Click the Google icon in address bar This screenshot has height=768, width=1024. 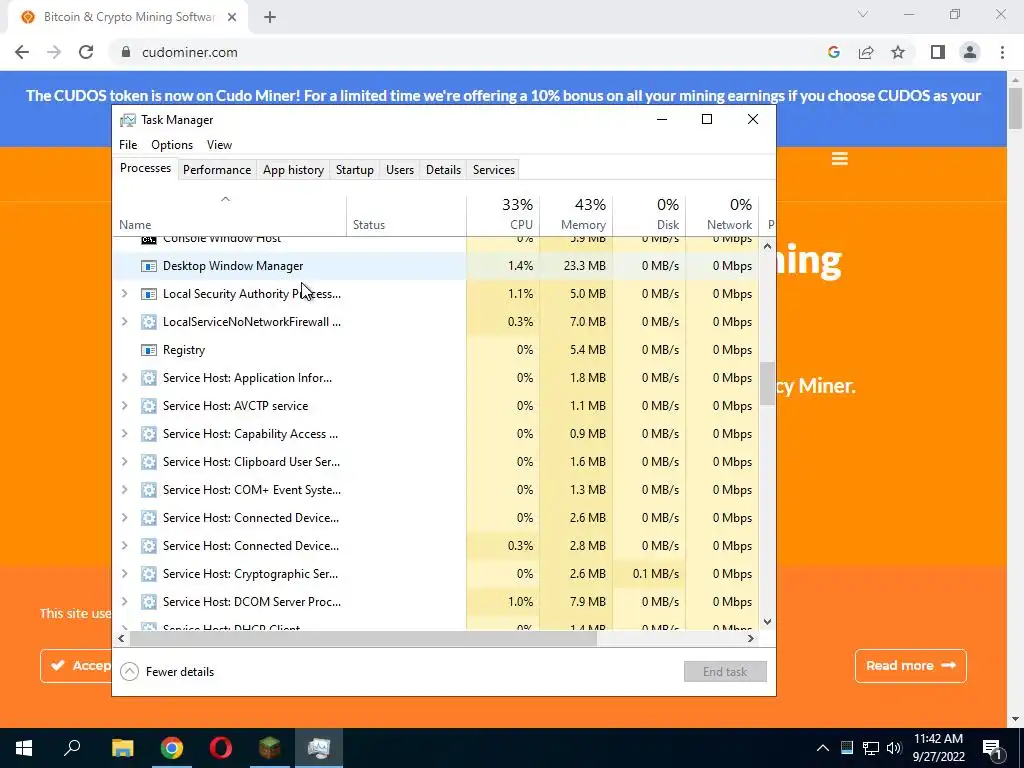coord(834,52)
